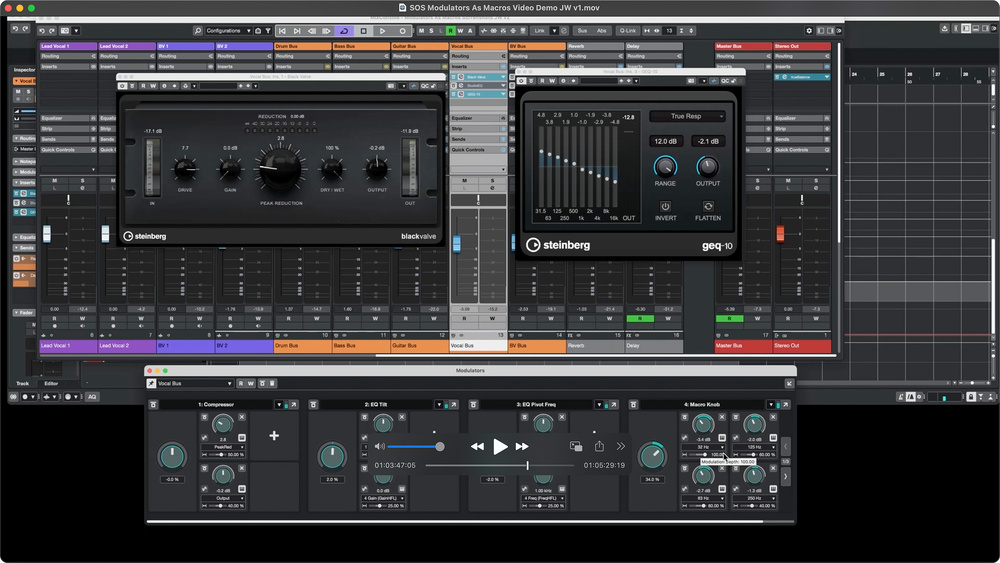1000x563 pixels.
Task: Click the stop button in MixConsole transport
Action: tap(364, 31)
